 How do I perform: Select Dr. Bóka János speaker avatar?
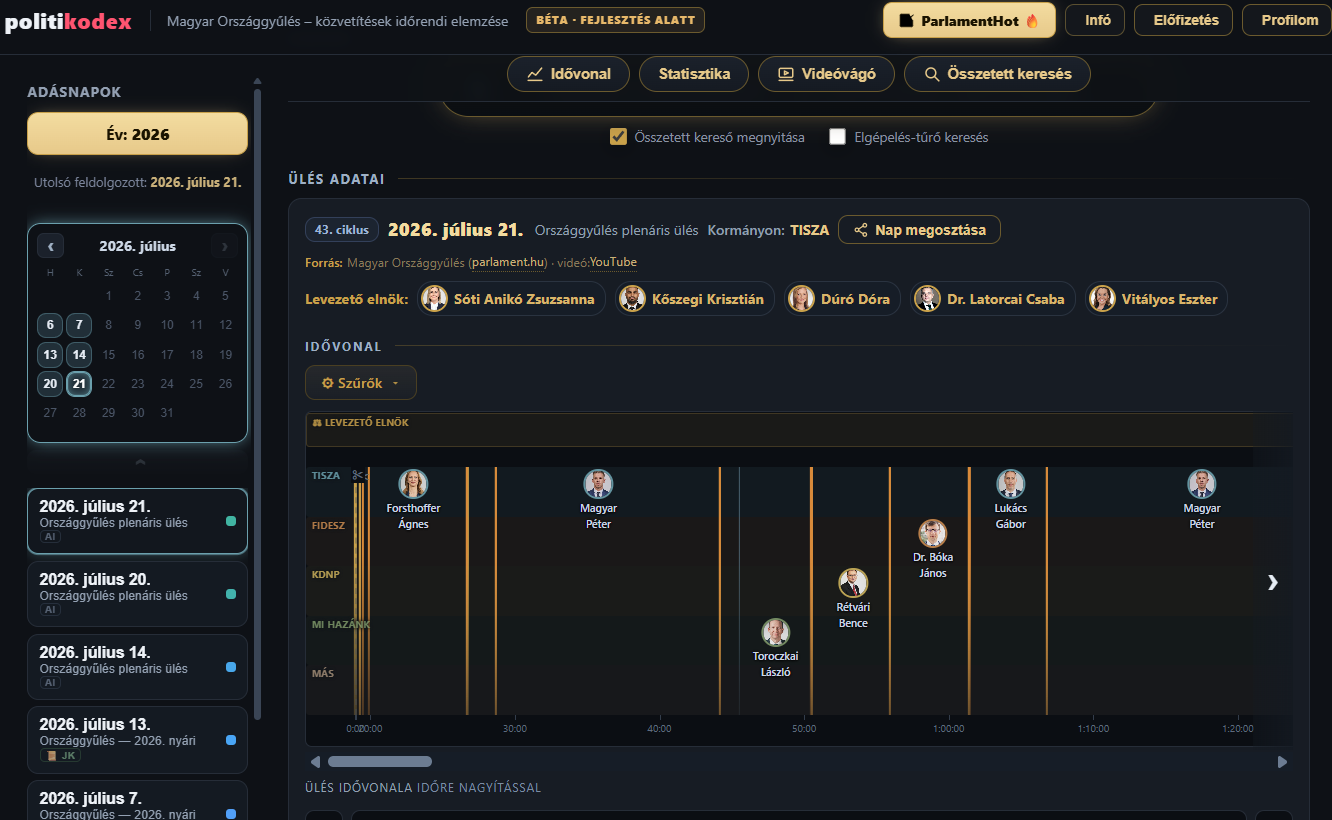point(933,534)
